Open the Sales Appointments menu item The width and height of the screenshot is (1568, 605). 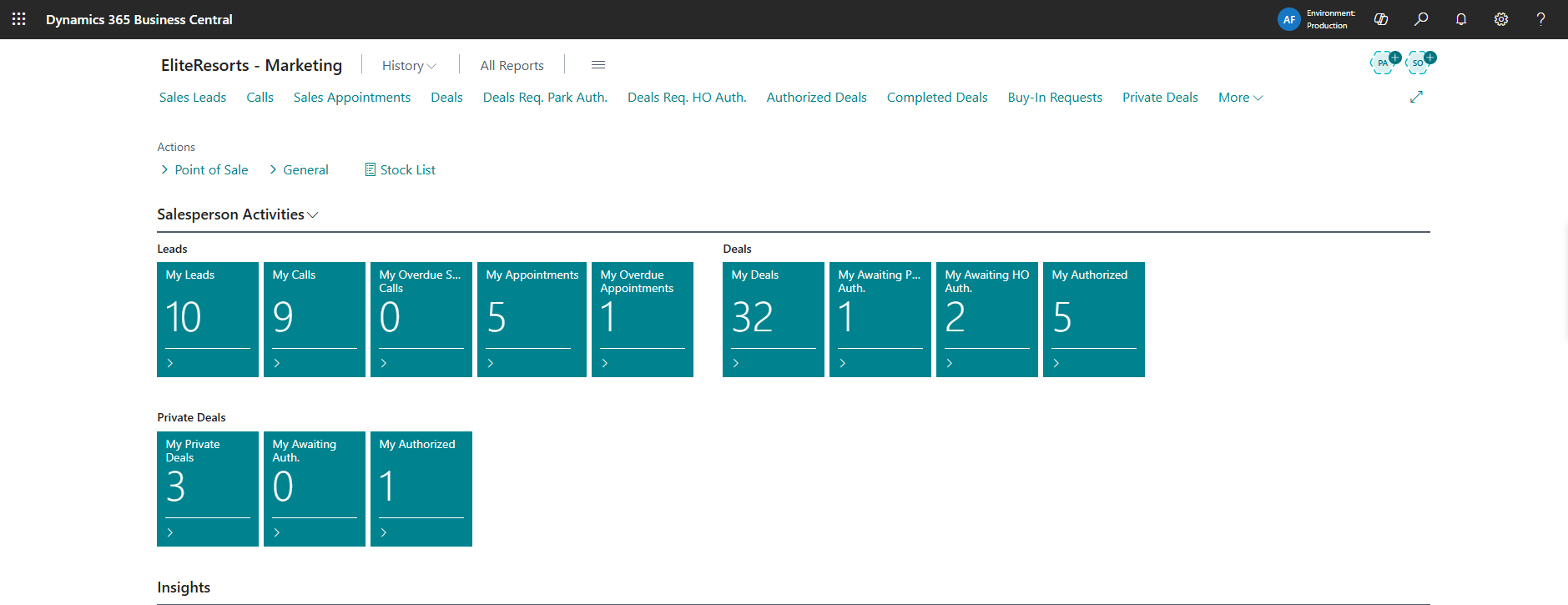[x=352, y=98]
